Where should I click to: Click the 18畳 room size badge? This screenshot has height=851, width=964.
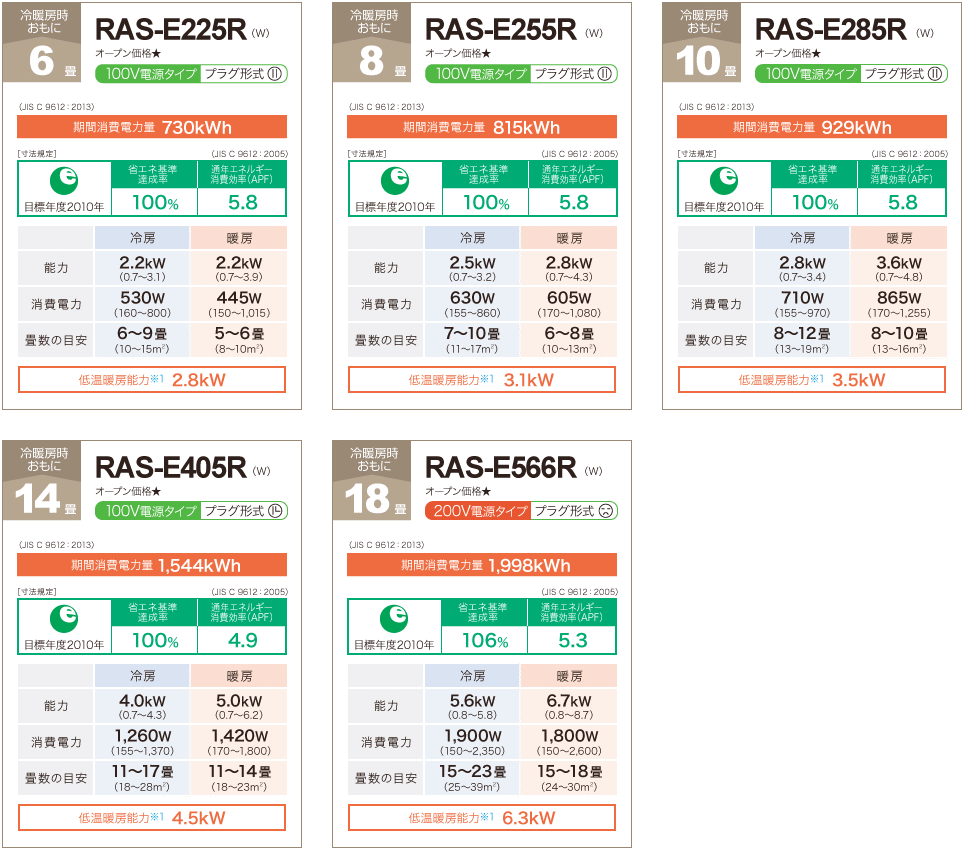pos(372,480)
